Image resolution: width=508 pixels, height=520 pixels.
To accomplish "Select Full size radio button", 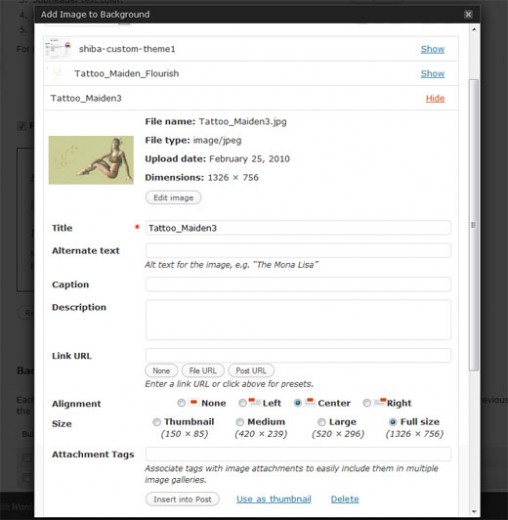I will (393, 422).
